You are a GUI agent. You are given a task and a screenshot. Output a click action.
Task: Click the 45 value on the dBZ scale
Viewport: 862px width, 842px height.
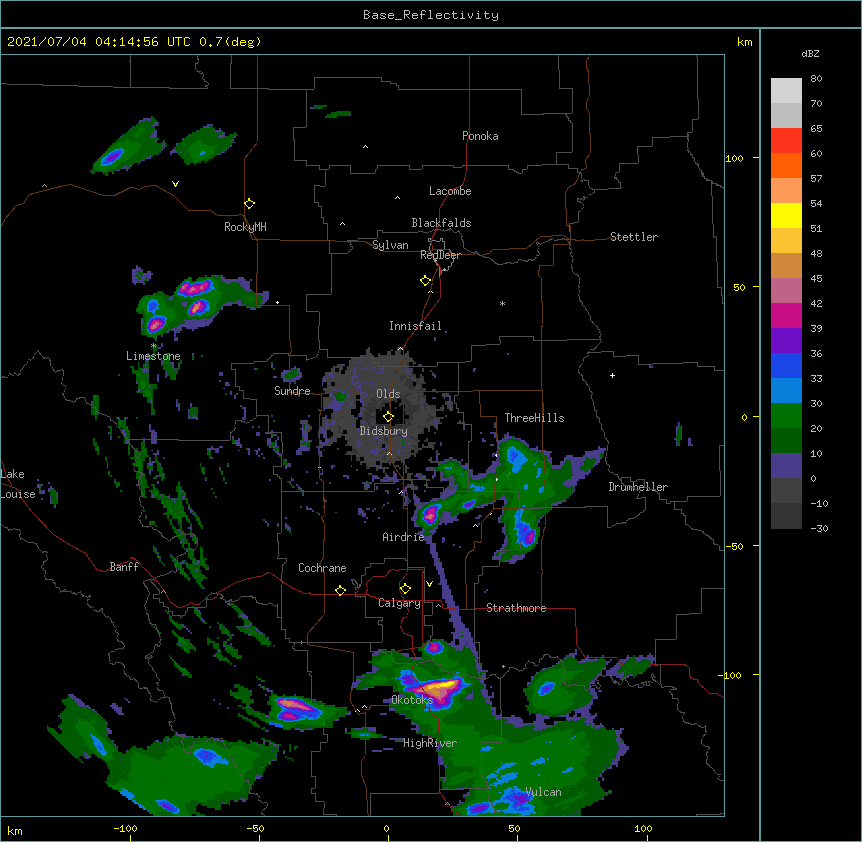tap(816, 279)
